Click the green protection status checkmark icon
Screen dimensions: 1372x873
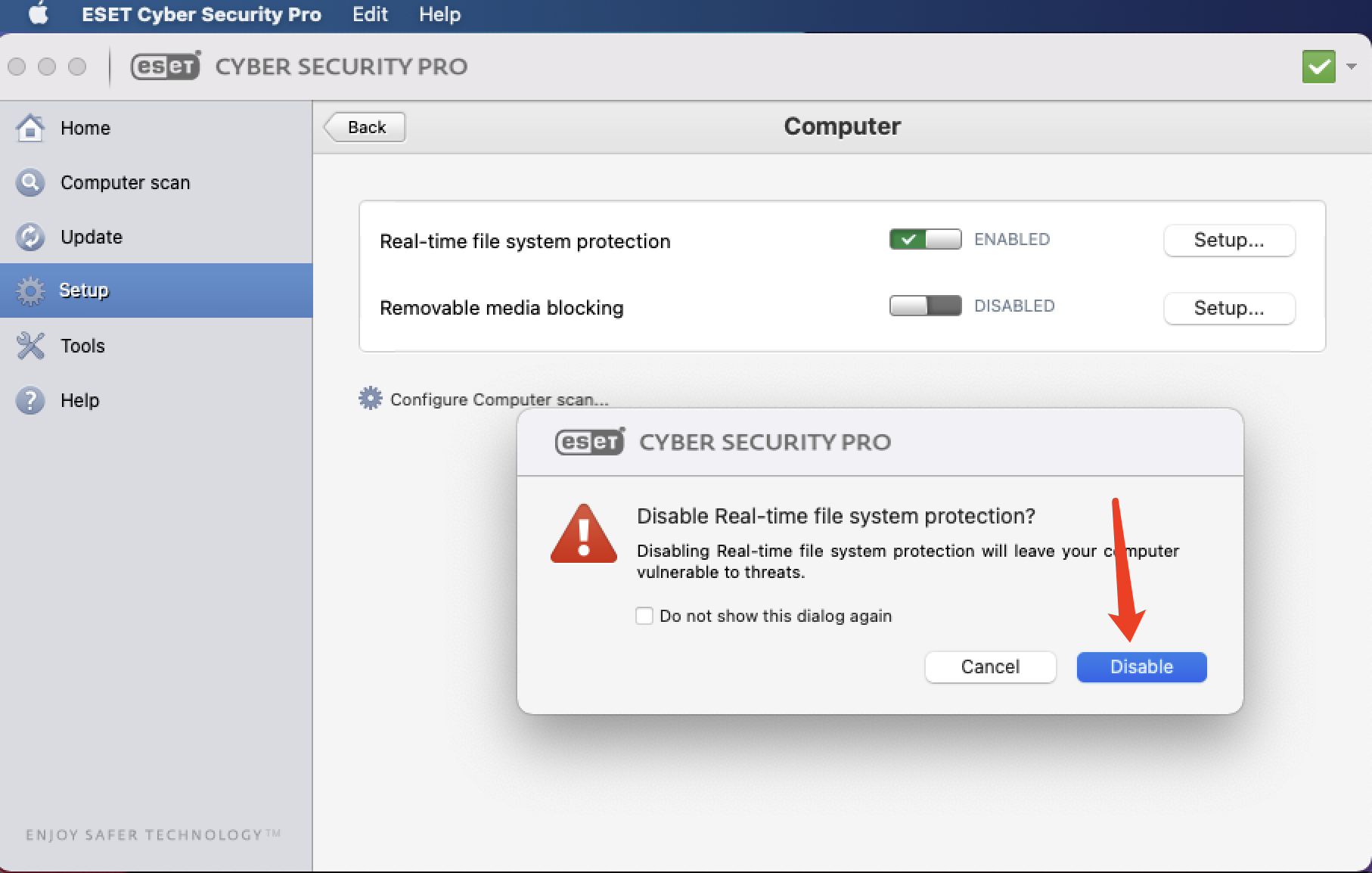click(1318, 67)
